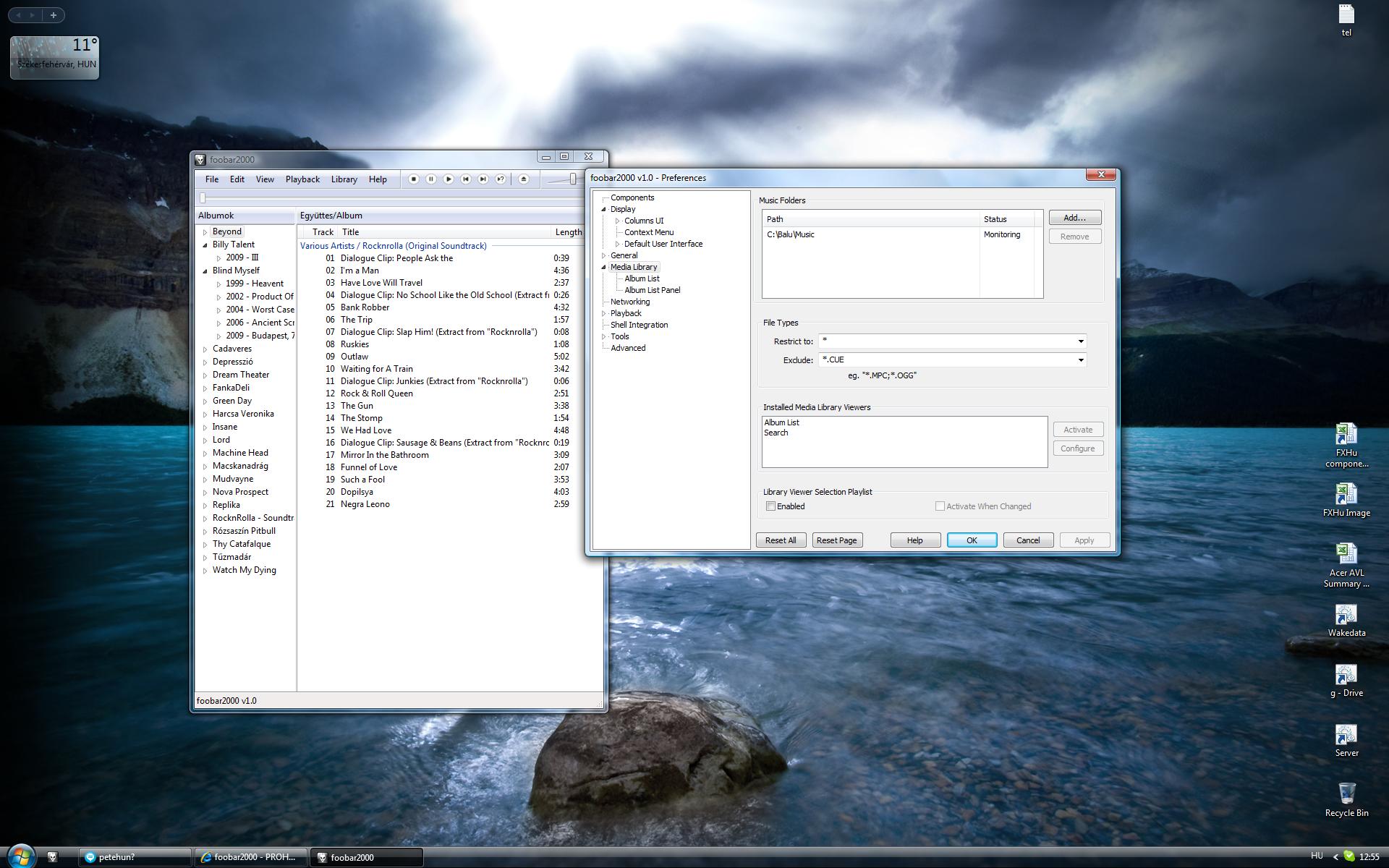This screenshot has height=868, width=1389.
Task: Expand the General preferences node
Action: 604,255
